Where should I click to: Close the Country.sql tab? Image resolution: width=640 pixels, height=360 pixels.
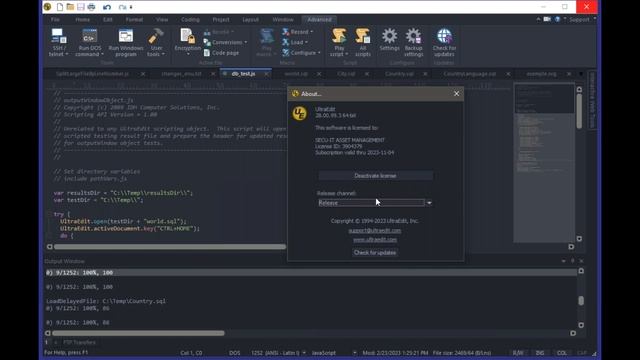pyautogui.click(x=425, y=74)
